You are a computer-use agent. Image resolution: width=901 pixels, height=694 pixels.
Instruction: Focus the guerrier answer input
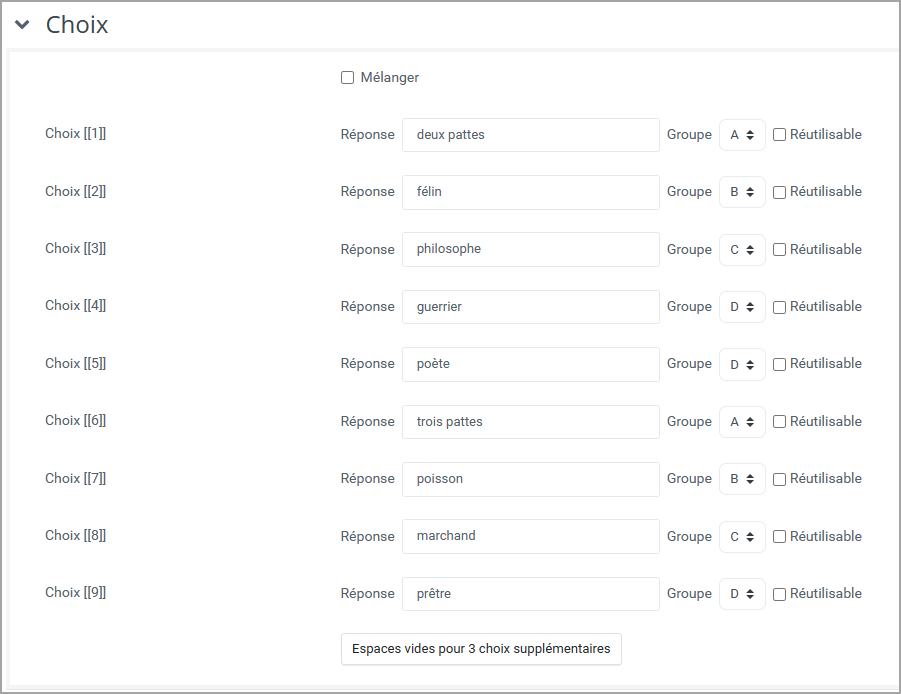tap(530, 307)
